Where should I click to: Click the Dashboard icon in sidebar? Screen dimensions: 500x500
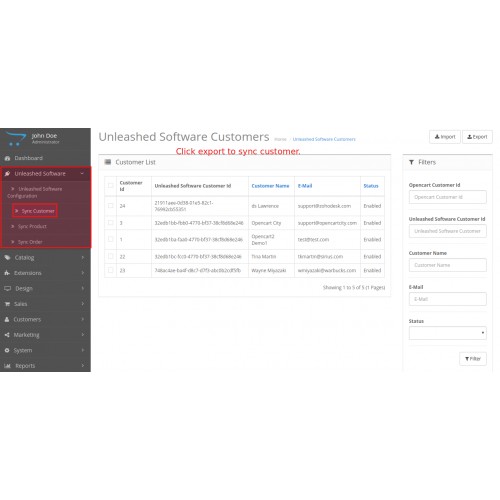point(7,158)
